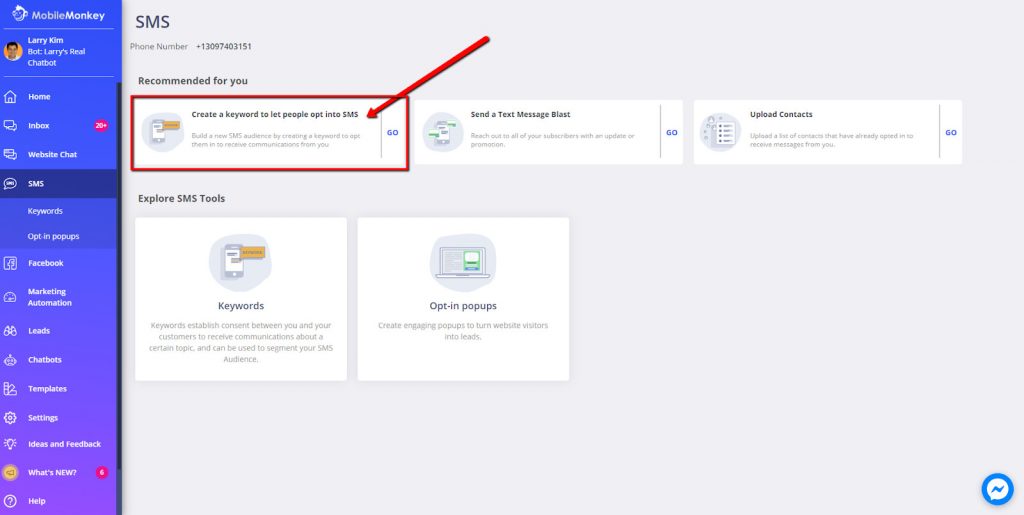Image resolution: width=1024 pixels, height=515 pixels.
Task: Click 'Upload Contacts' card title
Action: [x=781, y=114]
